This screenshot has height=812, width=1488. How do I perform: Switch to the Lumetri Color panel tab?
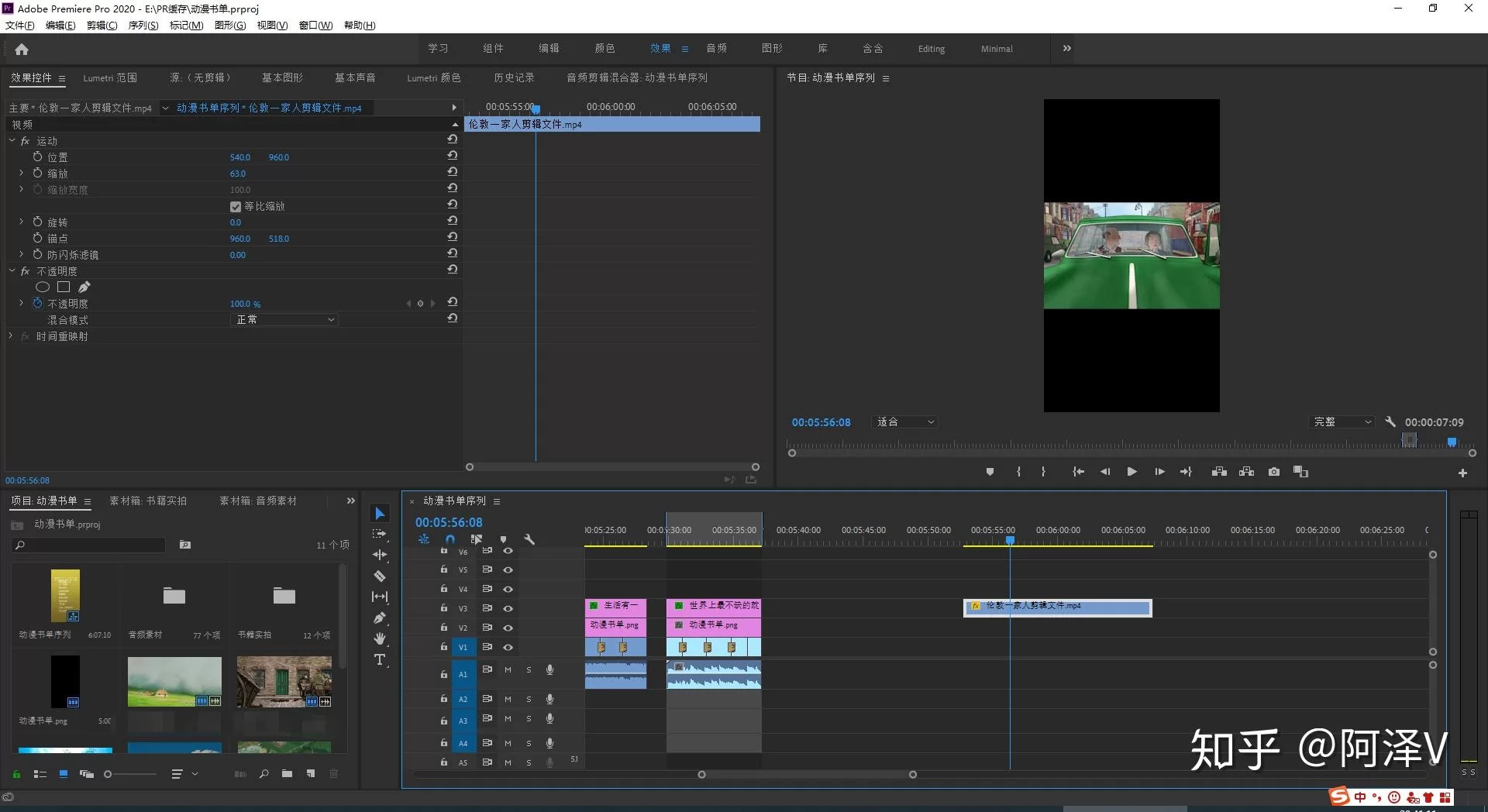coord(433,78)
